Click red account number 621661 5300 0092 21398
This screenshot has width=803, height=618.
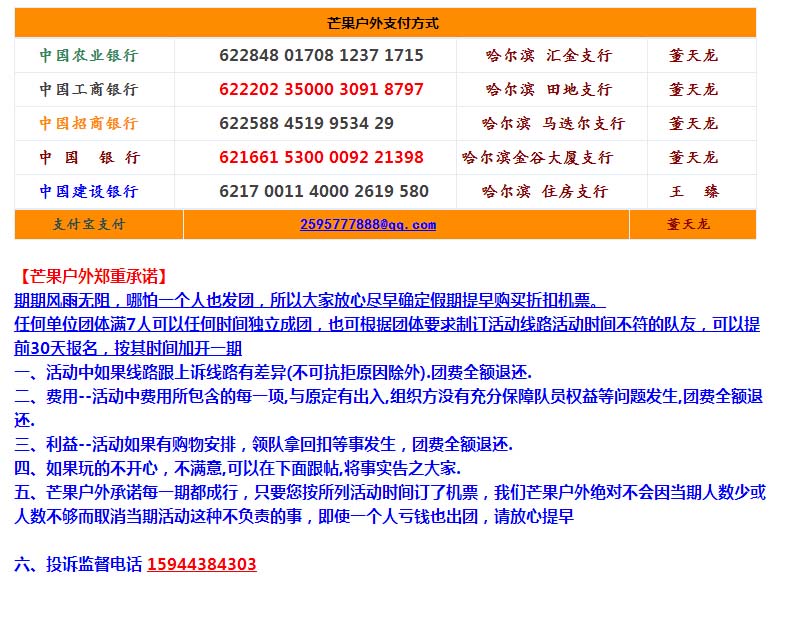pyautogui.click(x=321, y=158)
